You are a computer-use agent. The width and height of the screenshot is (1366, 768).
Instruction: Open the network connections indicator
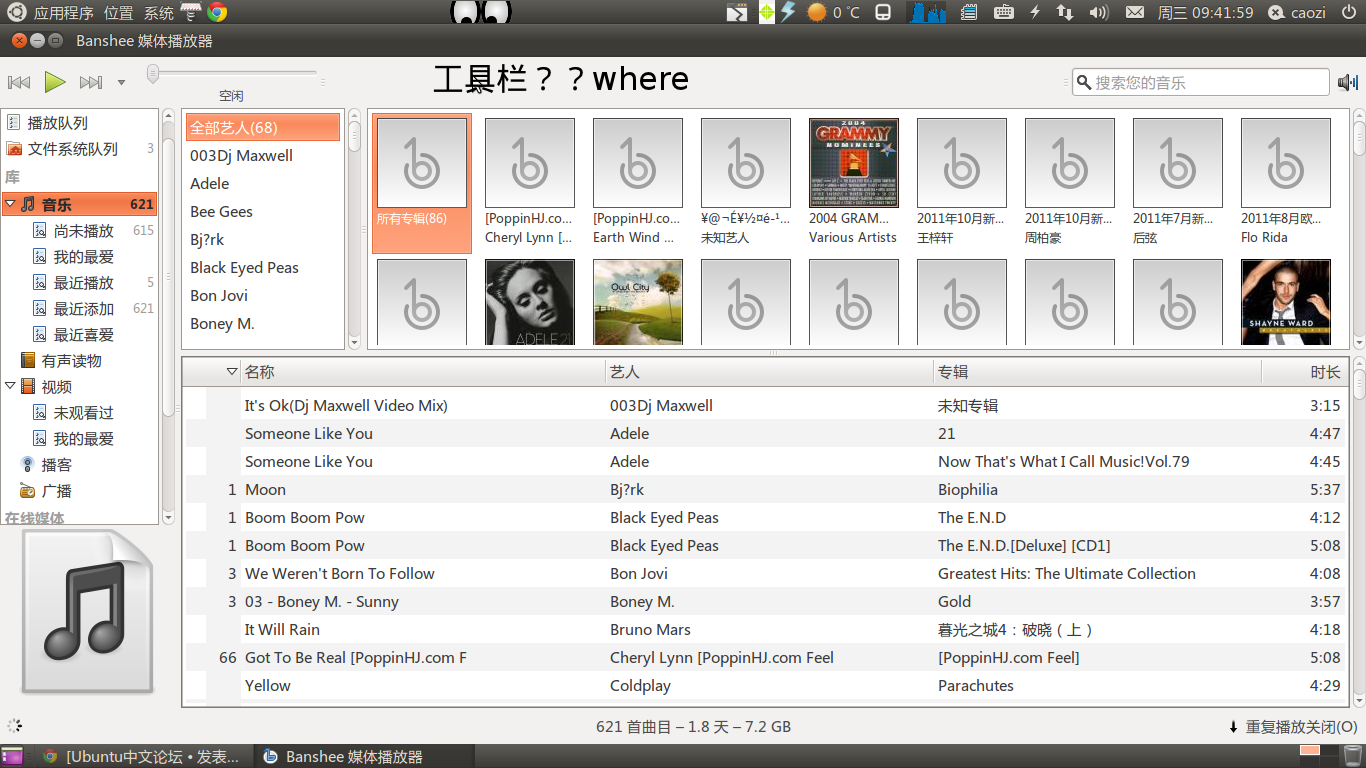[1065, 12]
